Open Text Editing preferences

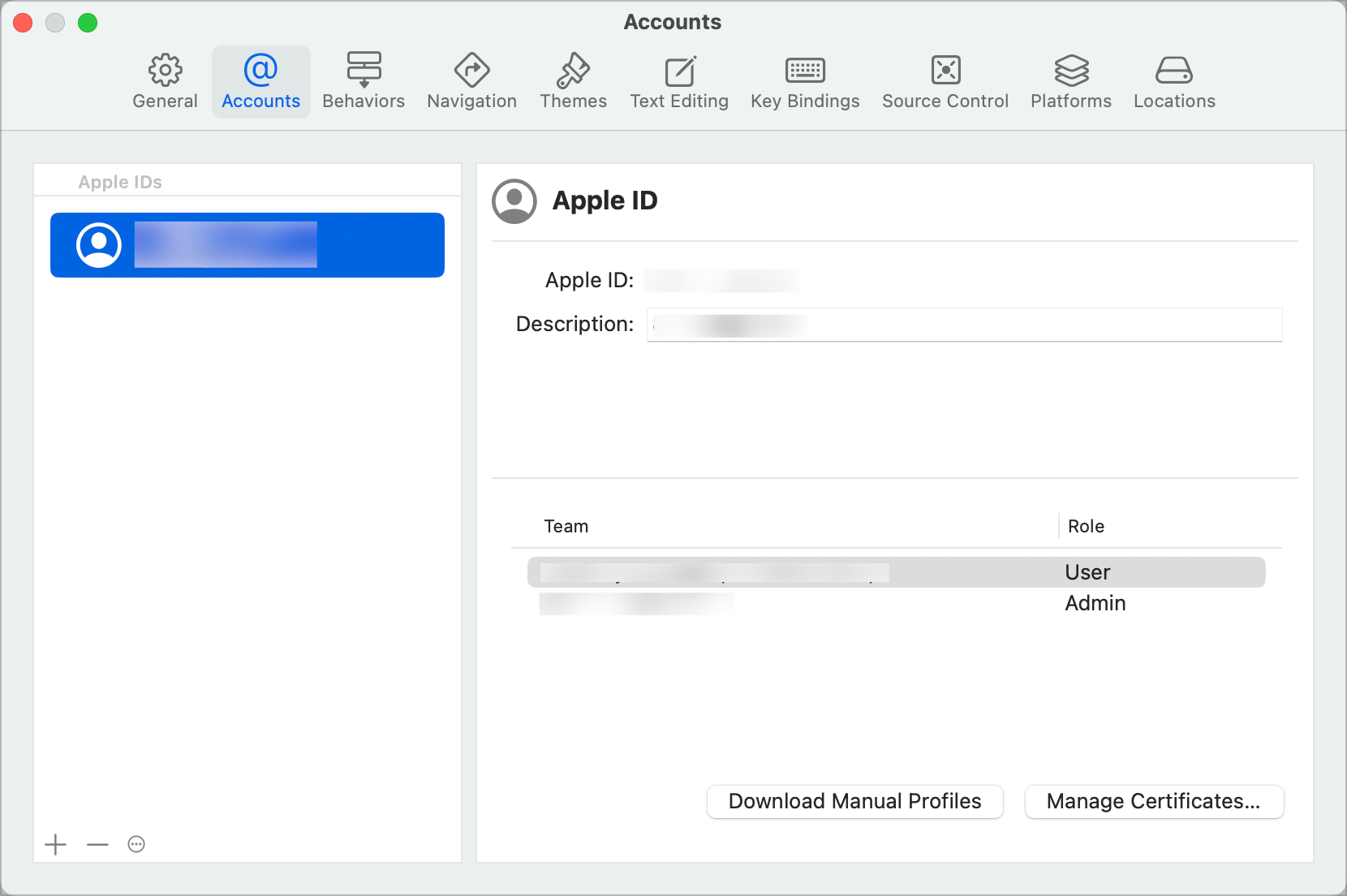click(x=679, y=82)
